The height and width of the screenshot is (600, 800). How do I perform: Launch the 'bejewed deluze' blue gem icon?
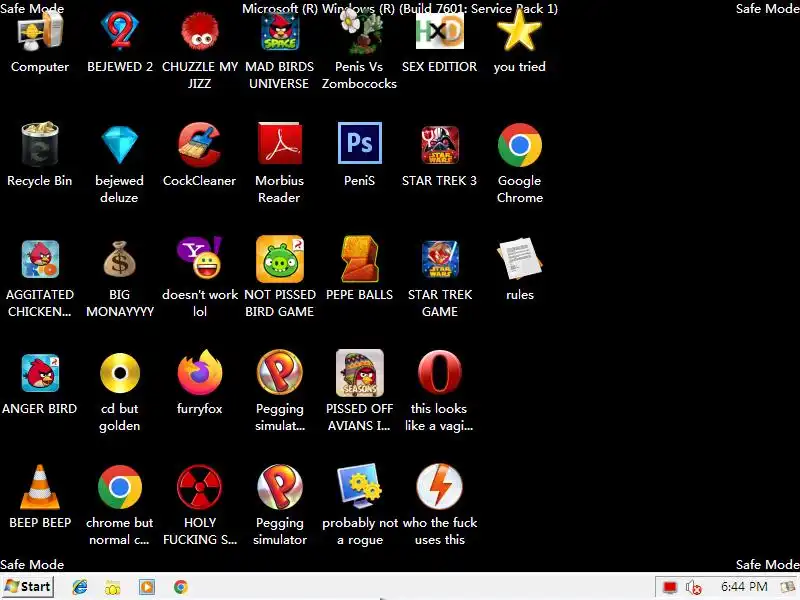(x=120, y=145)
